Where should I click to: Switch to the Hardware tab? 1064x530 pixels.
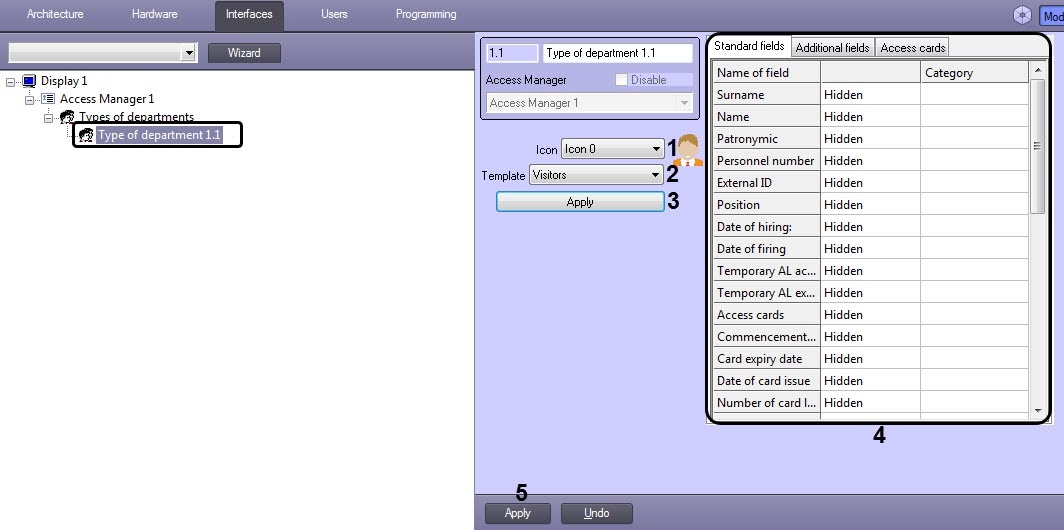tap(155, 14)
